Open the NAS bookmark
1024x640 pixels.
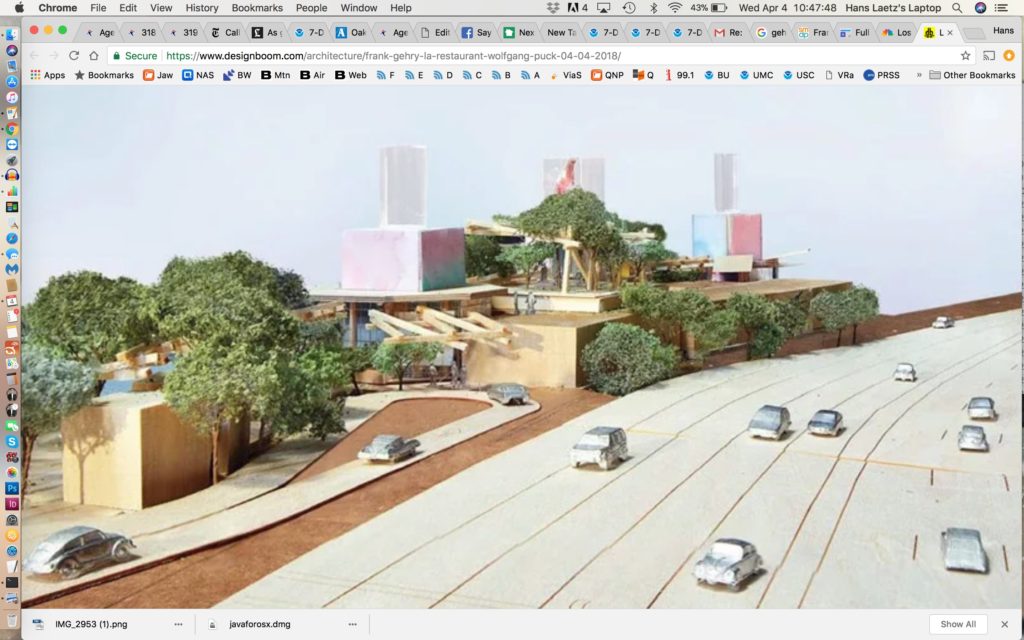point(198,75)
